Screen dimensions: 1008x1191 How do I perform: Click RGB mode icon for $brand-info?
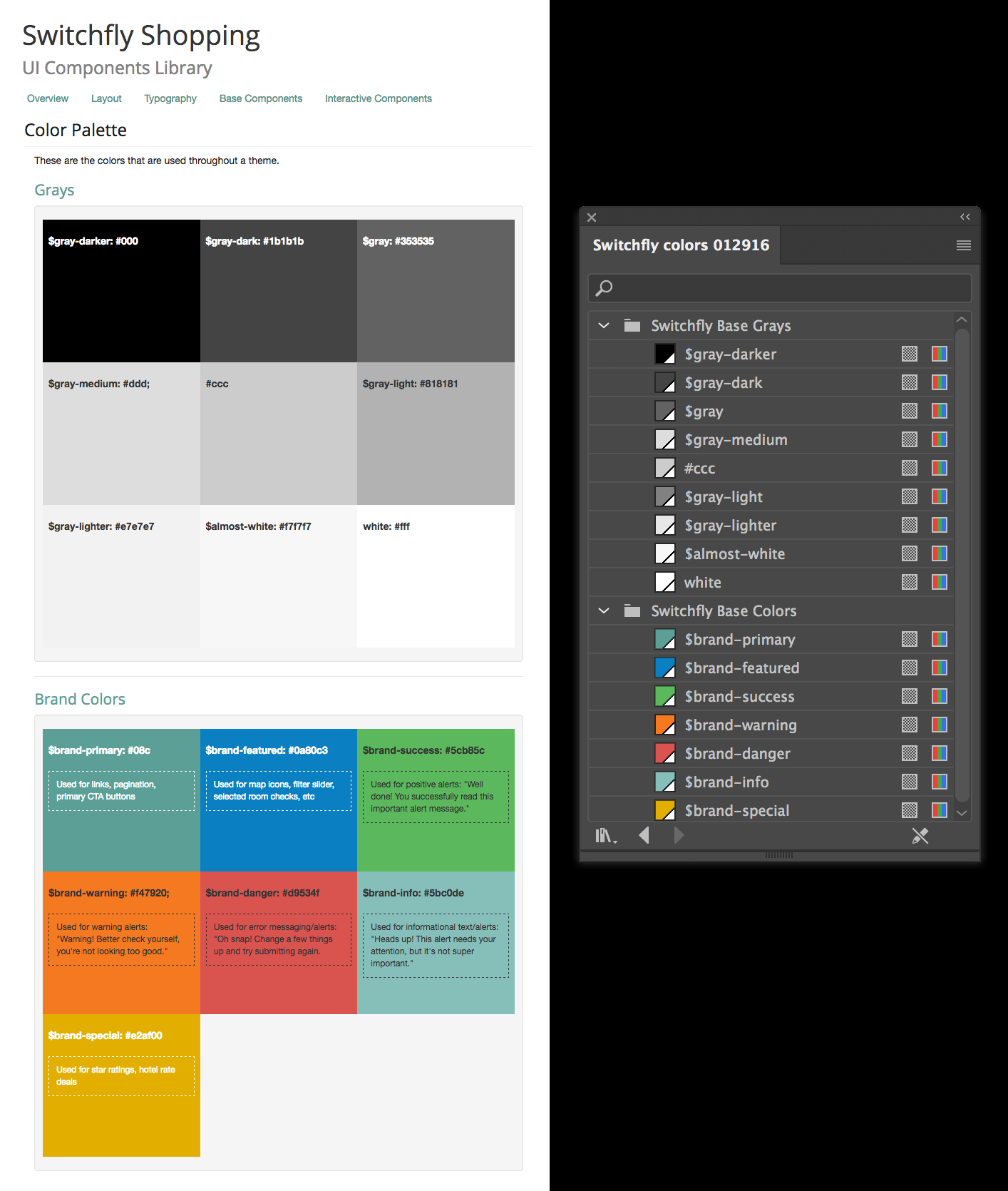(940, 782)
